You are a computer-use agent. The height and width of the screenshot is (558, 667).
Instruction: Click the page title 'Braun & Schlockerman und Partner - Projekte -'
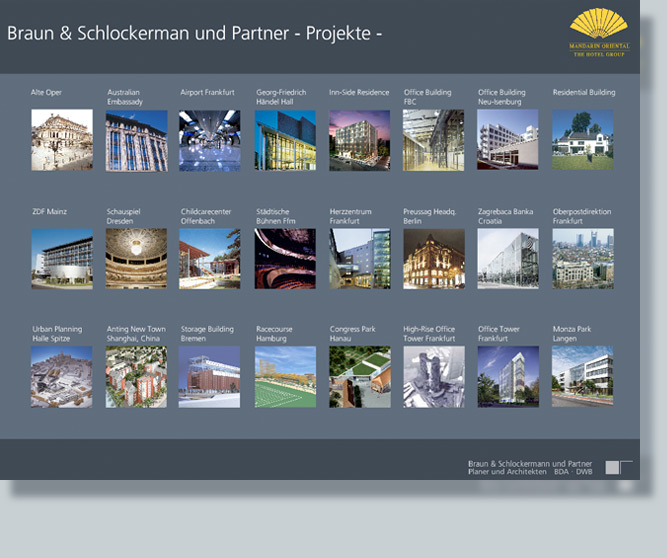point(194,33)
